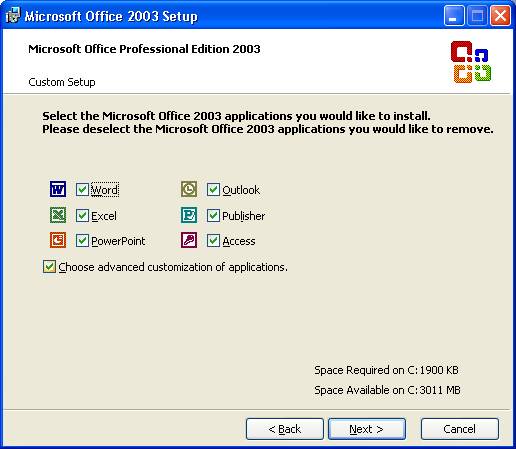The height and width of the screenshot is (449, 516).
Task: Go to the Next setup step
Action: [367, 429]
